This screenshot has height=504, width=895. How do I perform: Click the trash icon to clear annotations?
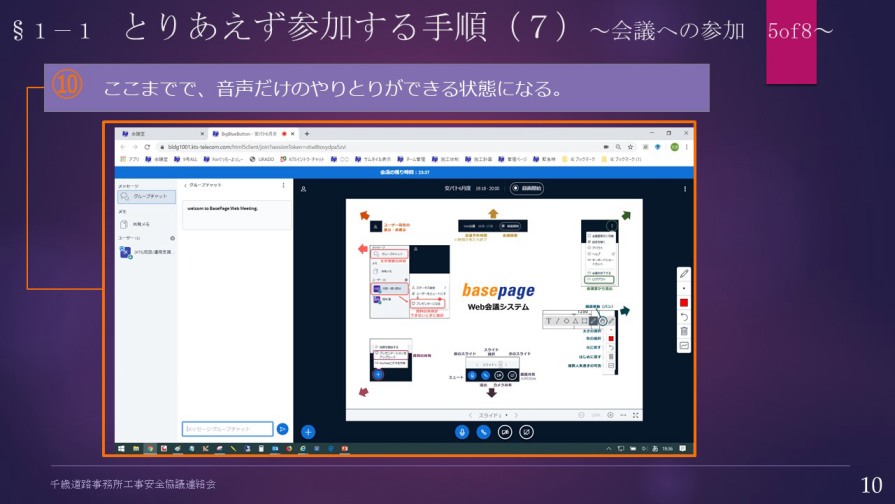(x=684, y=331)
